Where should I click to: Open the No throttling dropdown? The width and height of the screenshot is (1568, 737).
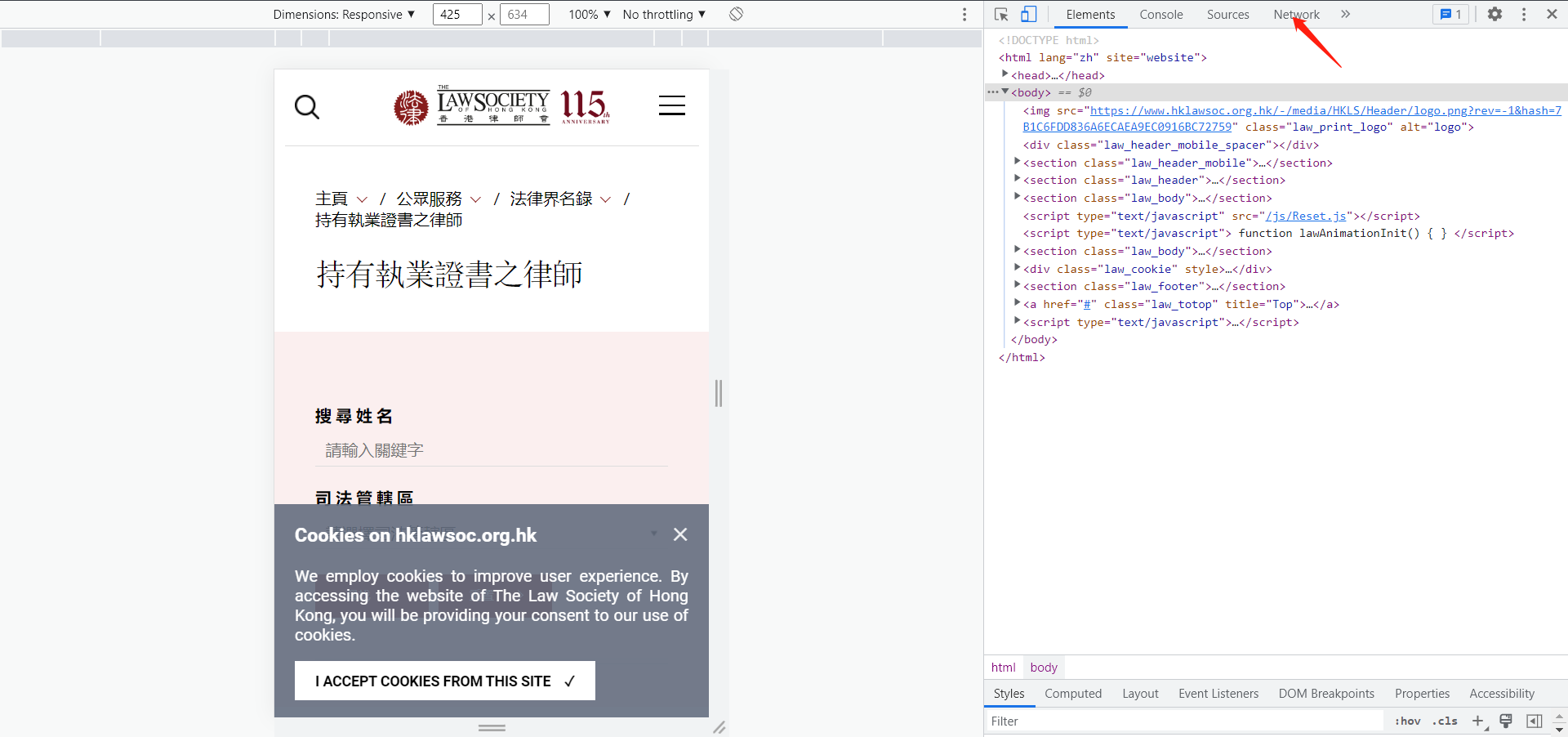[664, 14]
